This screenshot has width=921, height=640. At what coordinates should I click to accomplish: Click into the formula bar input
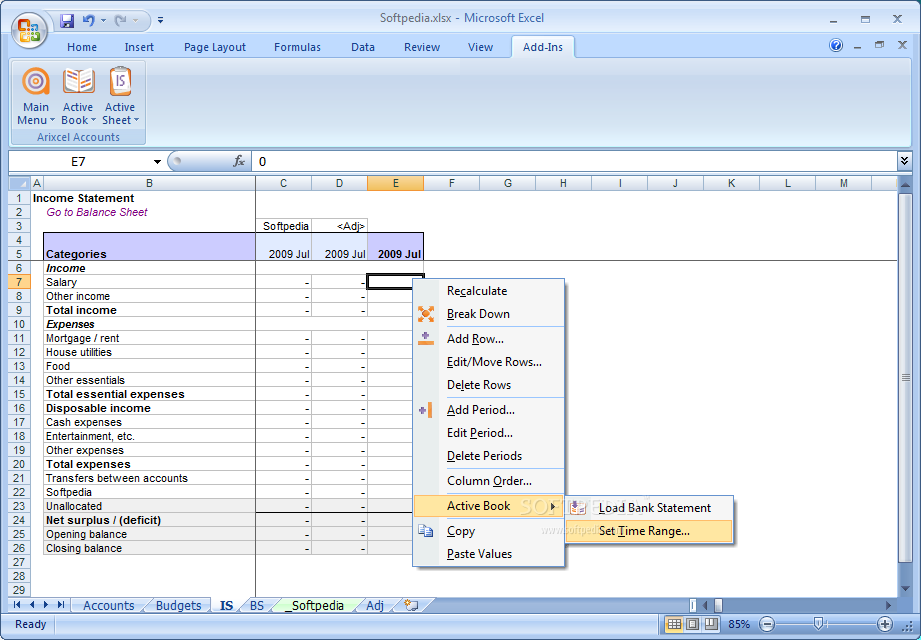574,161
